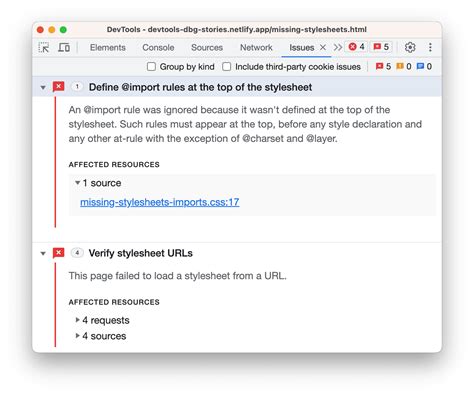Screen dimensions: 474x395
Task: Click the red icon beside Define @import rules
Action: click(x=58, y=87)
